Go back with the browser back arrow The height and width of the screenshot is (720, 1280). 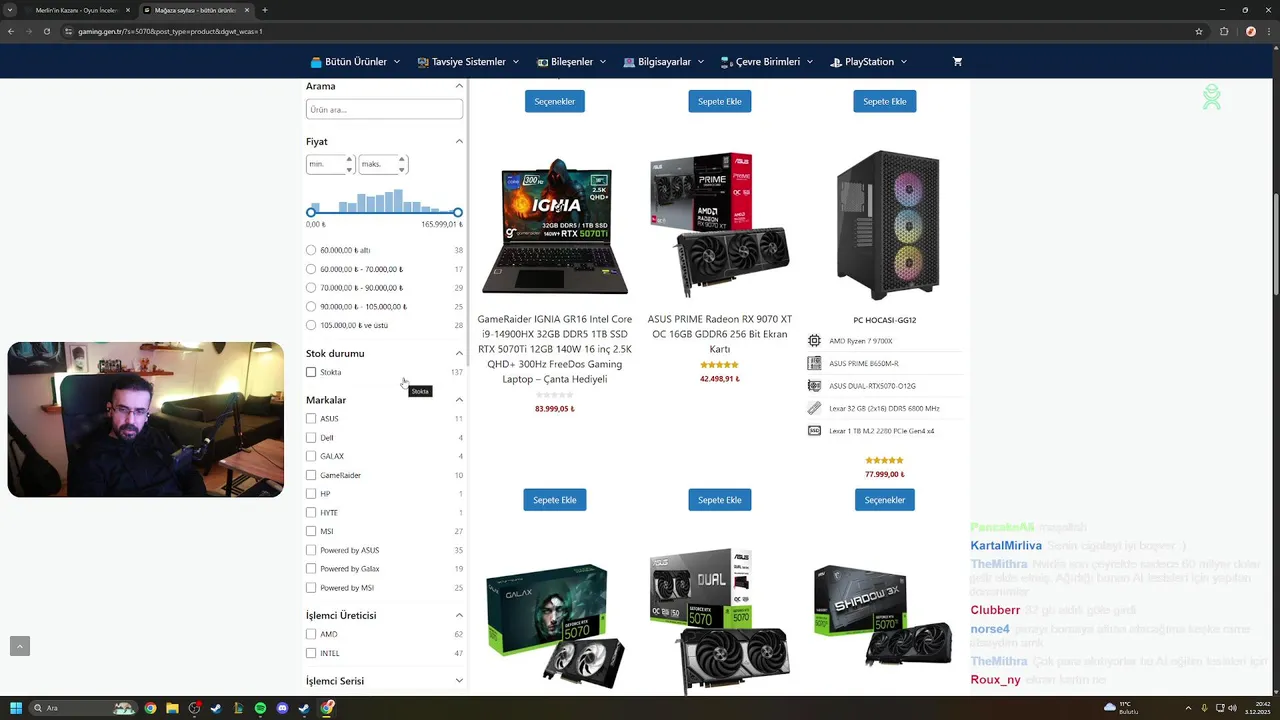pyautogui.click(x=11, y=31)
